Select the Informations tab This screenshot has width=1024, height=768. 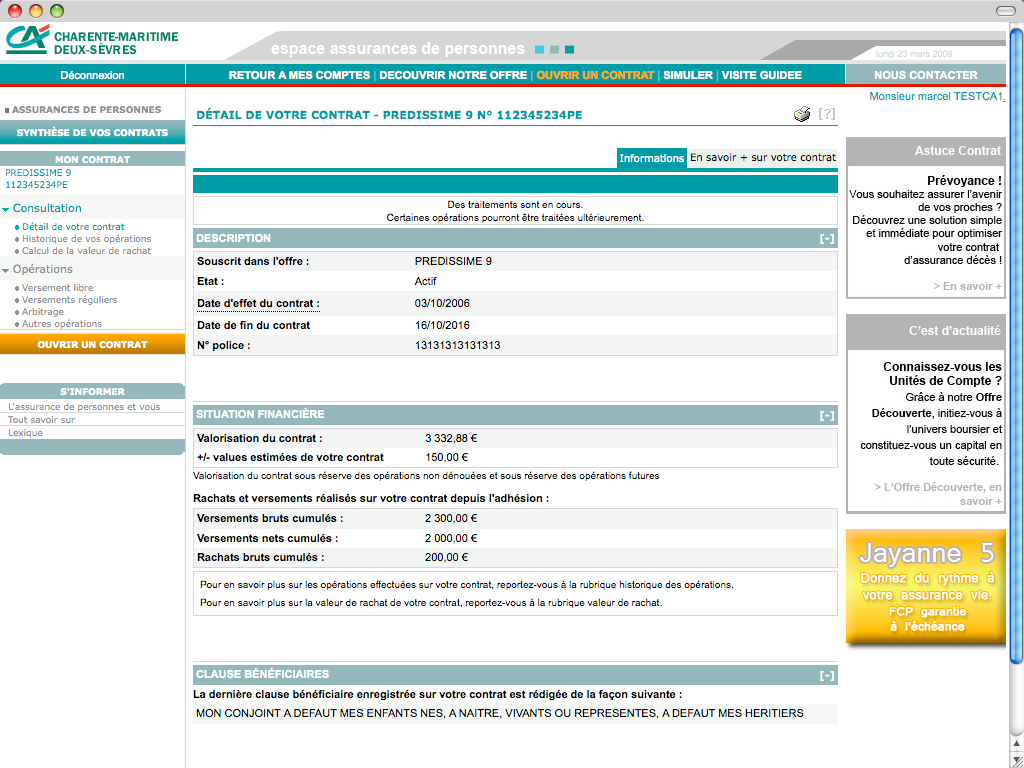(x=651, y=158)
